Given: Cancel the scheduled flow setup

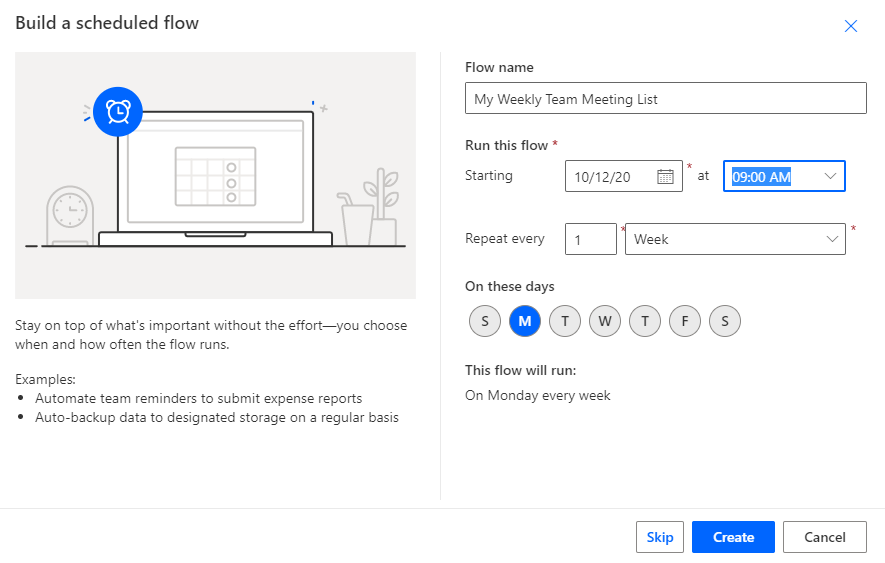Looking at the screenshot, I should (x=824, y=537).
